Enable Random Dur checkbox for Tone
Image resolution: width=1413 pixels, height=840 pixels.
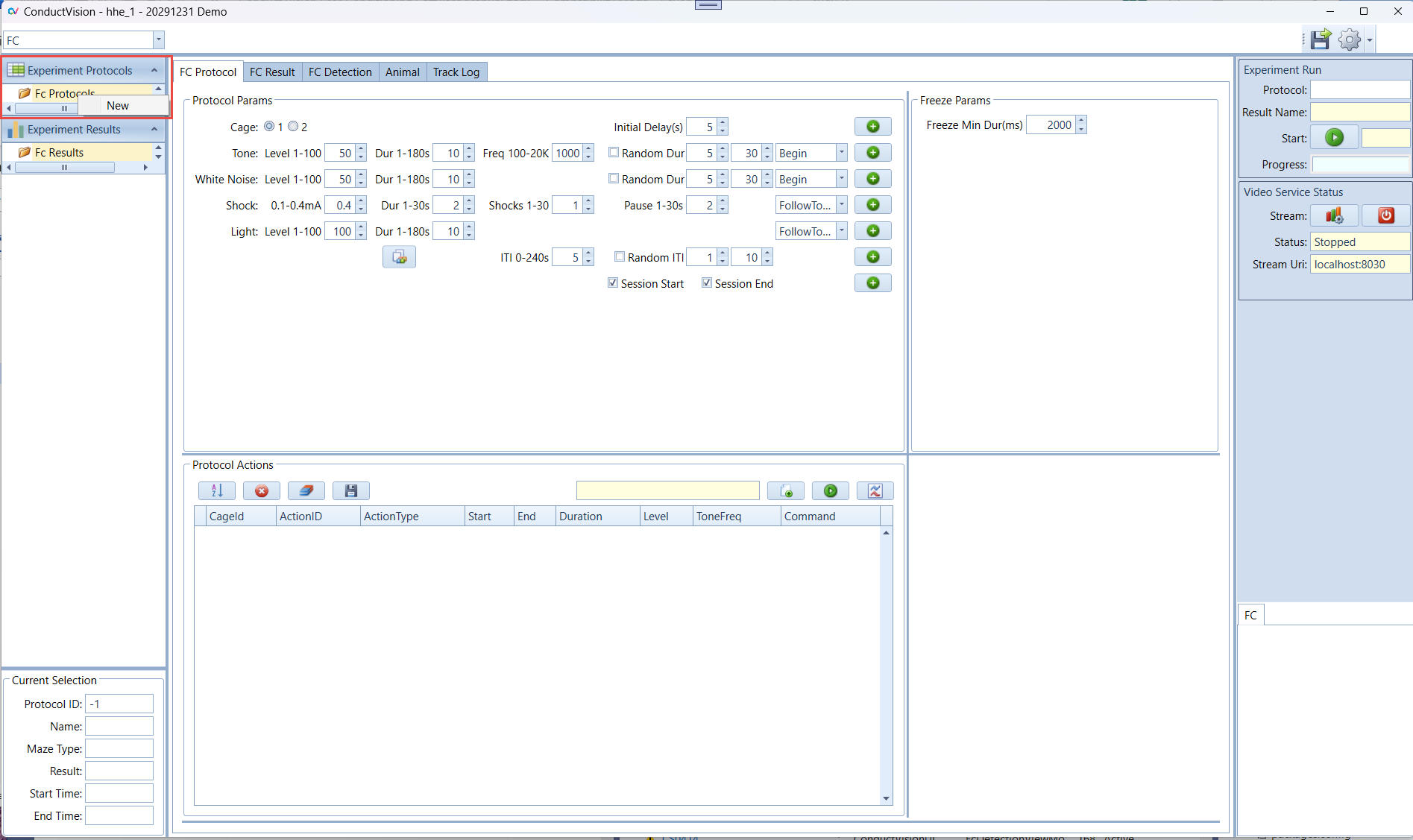(614, 153)
